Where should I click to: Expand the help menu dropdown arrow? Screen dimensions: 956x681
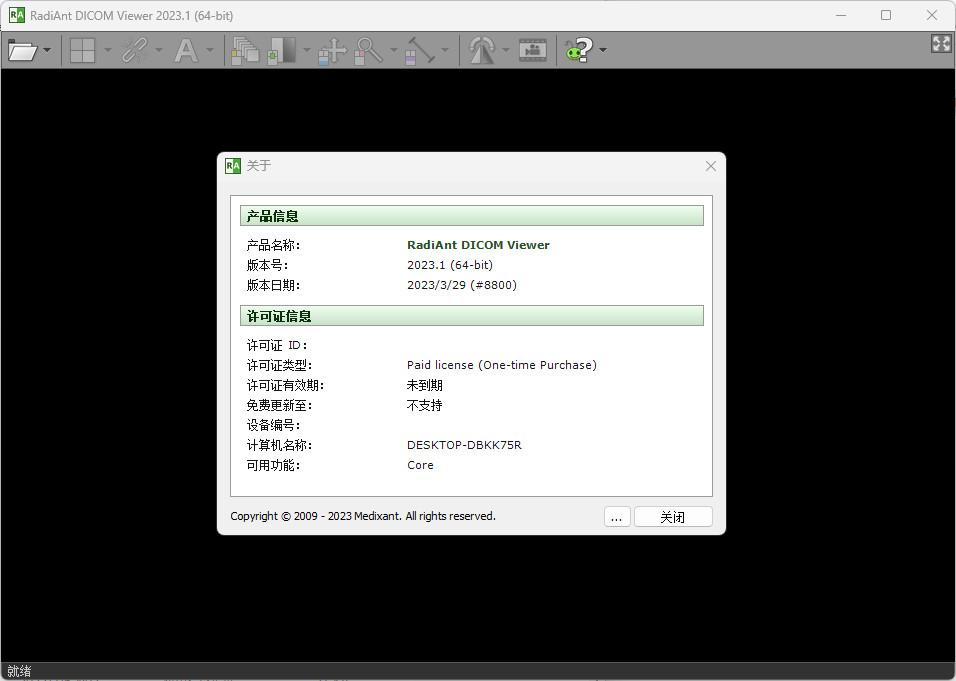(603, 50)
